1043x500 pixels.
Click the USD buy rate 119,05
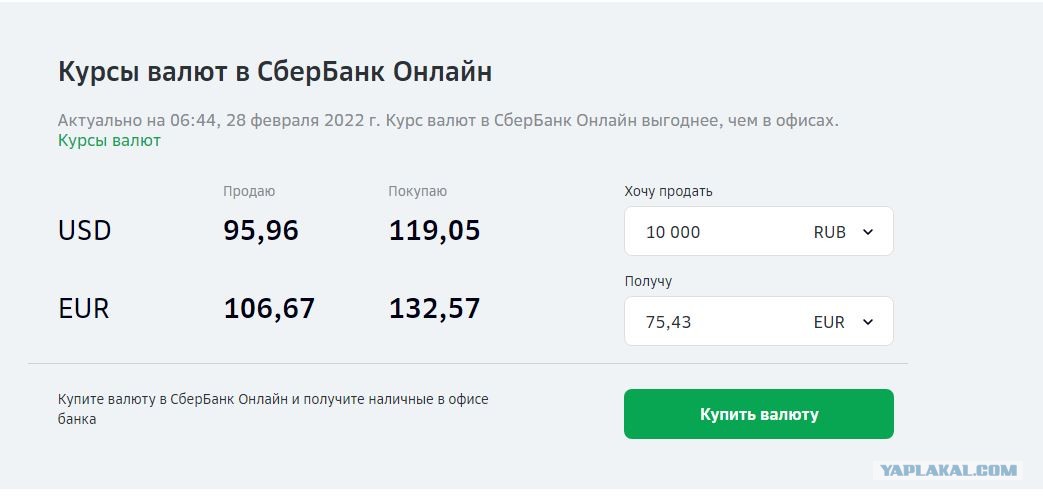coord(434,231)
